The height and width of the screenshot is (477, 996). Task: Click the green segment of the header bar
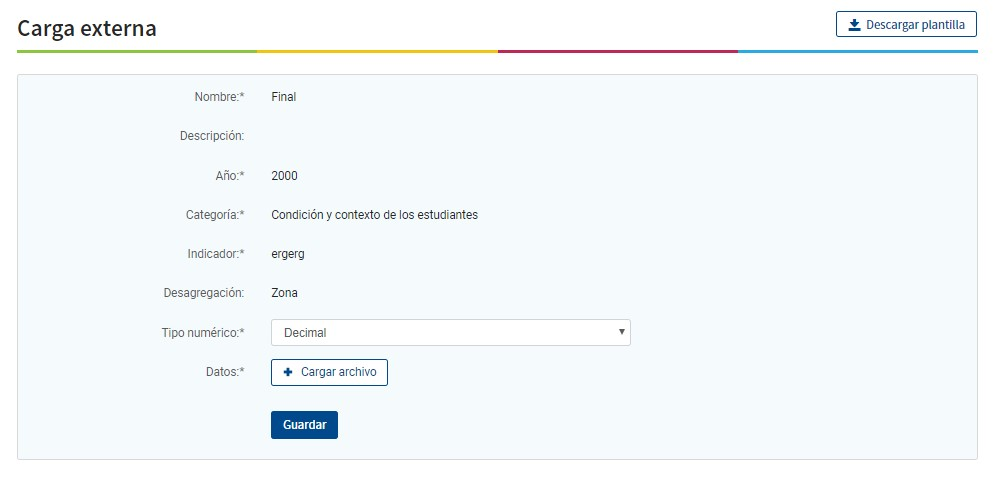(x=137, y=51)
